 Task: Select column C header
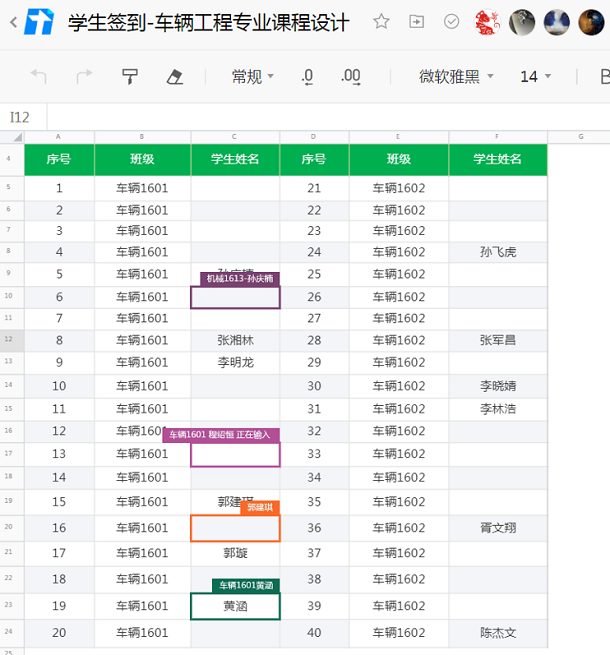pyautogui.click(x=235, y=136)
